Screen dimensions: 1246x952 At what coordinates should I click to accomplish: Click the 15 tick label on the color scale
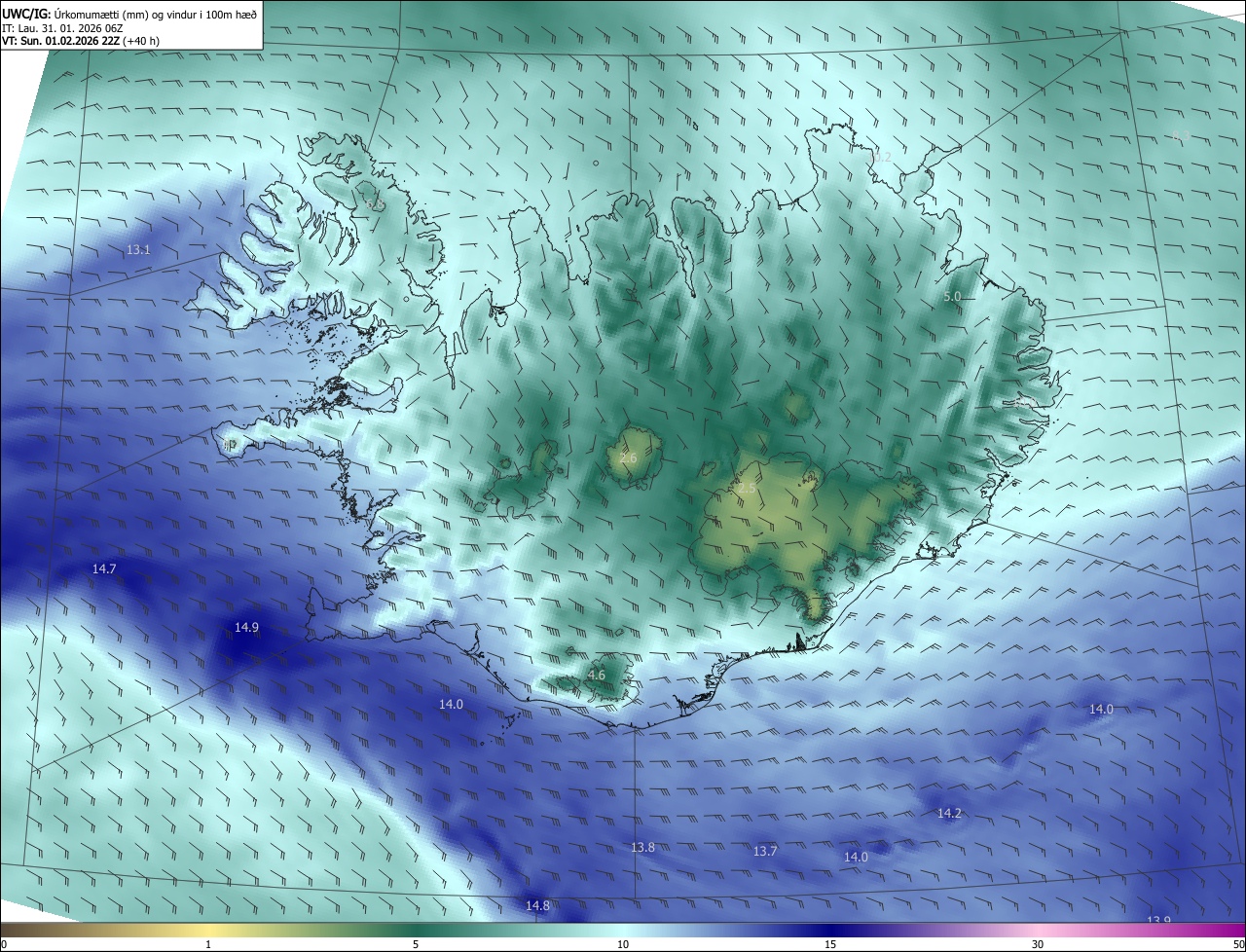[830, 944]
